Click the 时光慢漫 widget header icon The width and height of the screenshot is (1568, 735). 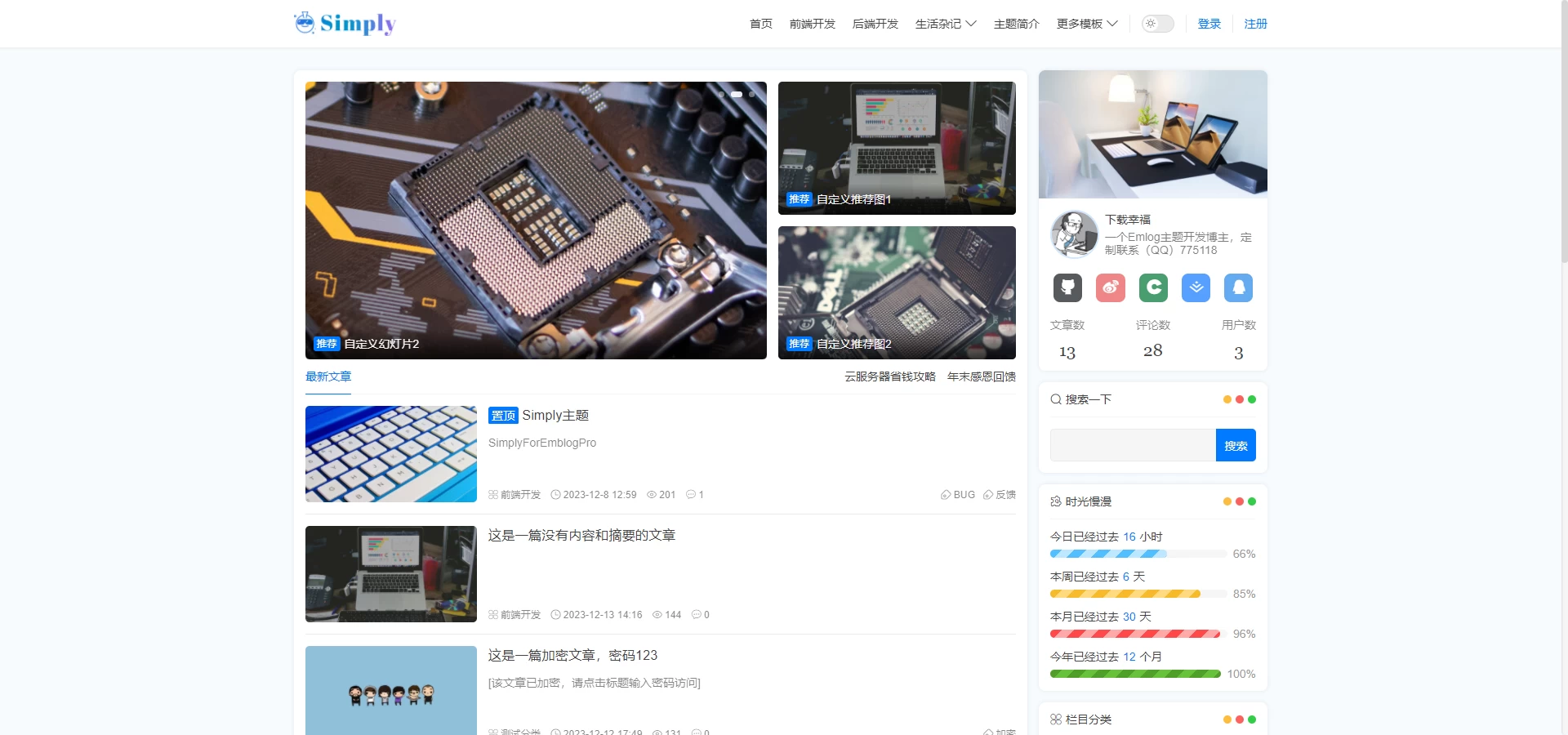1056,501
